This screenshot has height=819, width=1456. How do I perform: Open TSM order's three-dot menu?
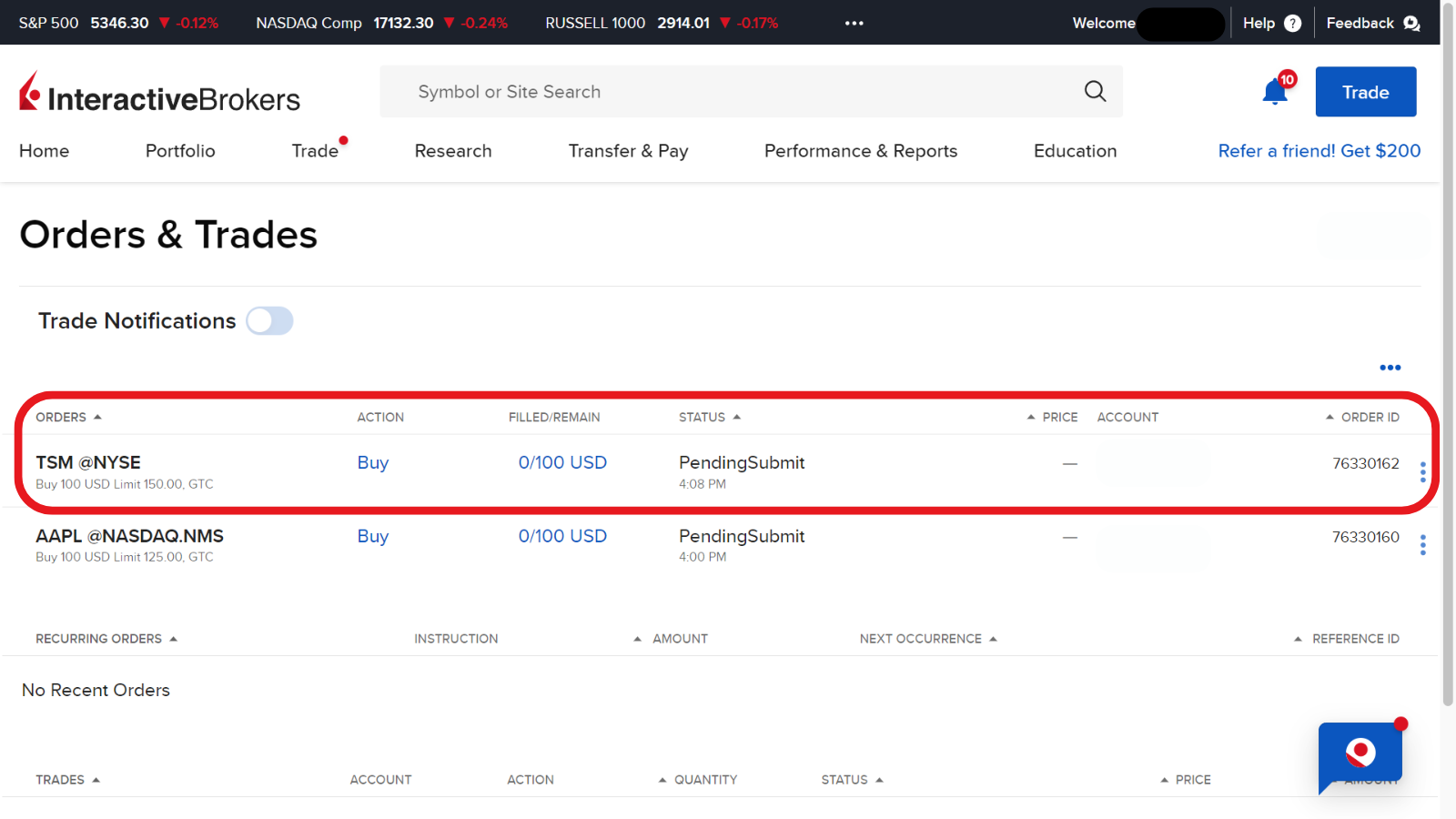click(1423, 471)
